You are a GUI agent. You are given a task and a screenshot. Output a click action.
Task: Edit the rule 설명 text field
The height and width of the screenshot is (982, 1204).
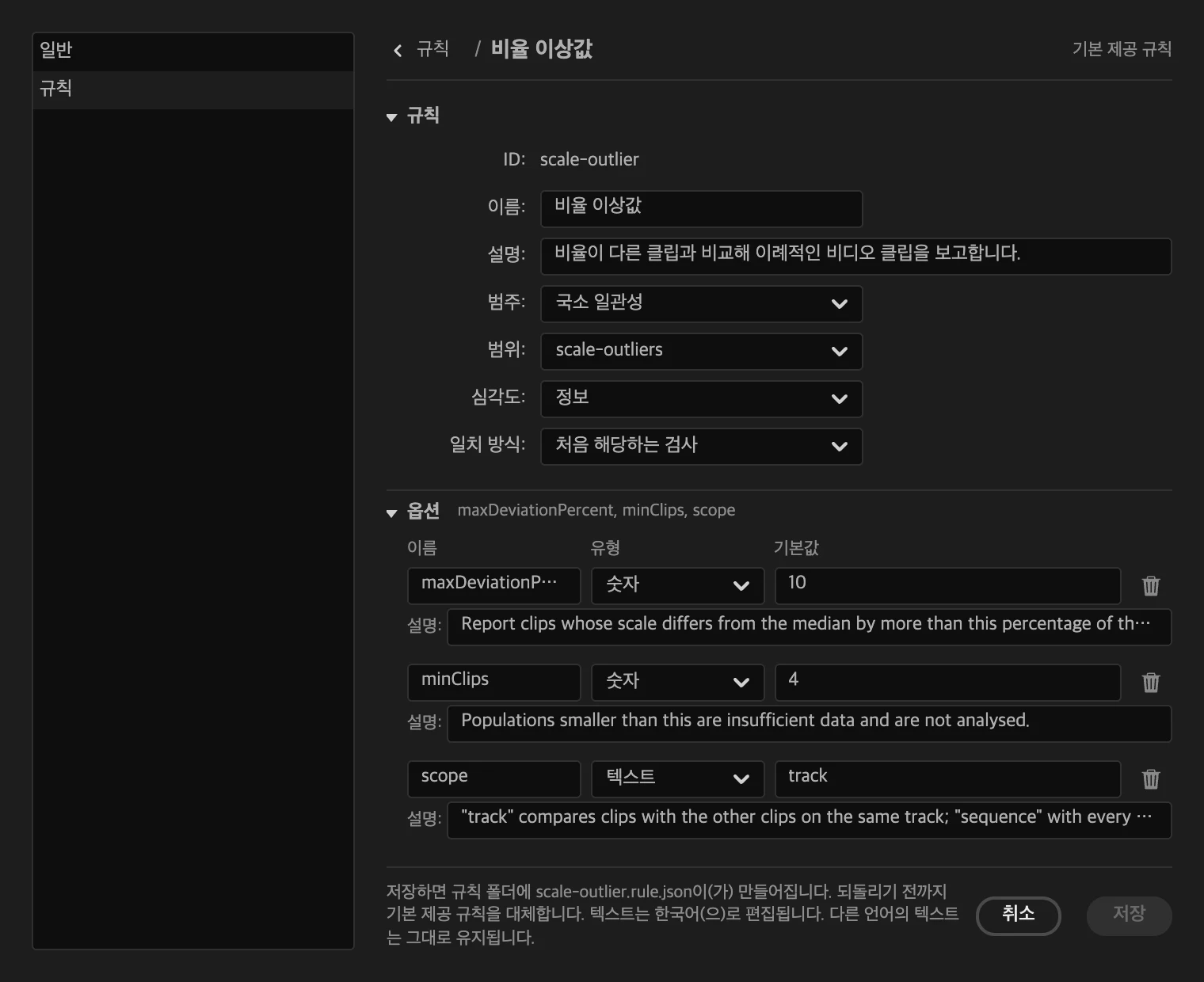856,257
